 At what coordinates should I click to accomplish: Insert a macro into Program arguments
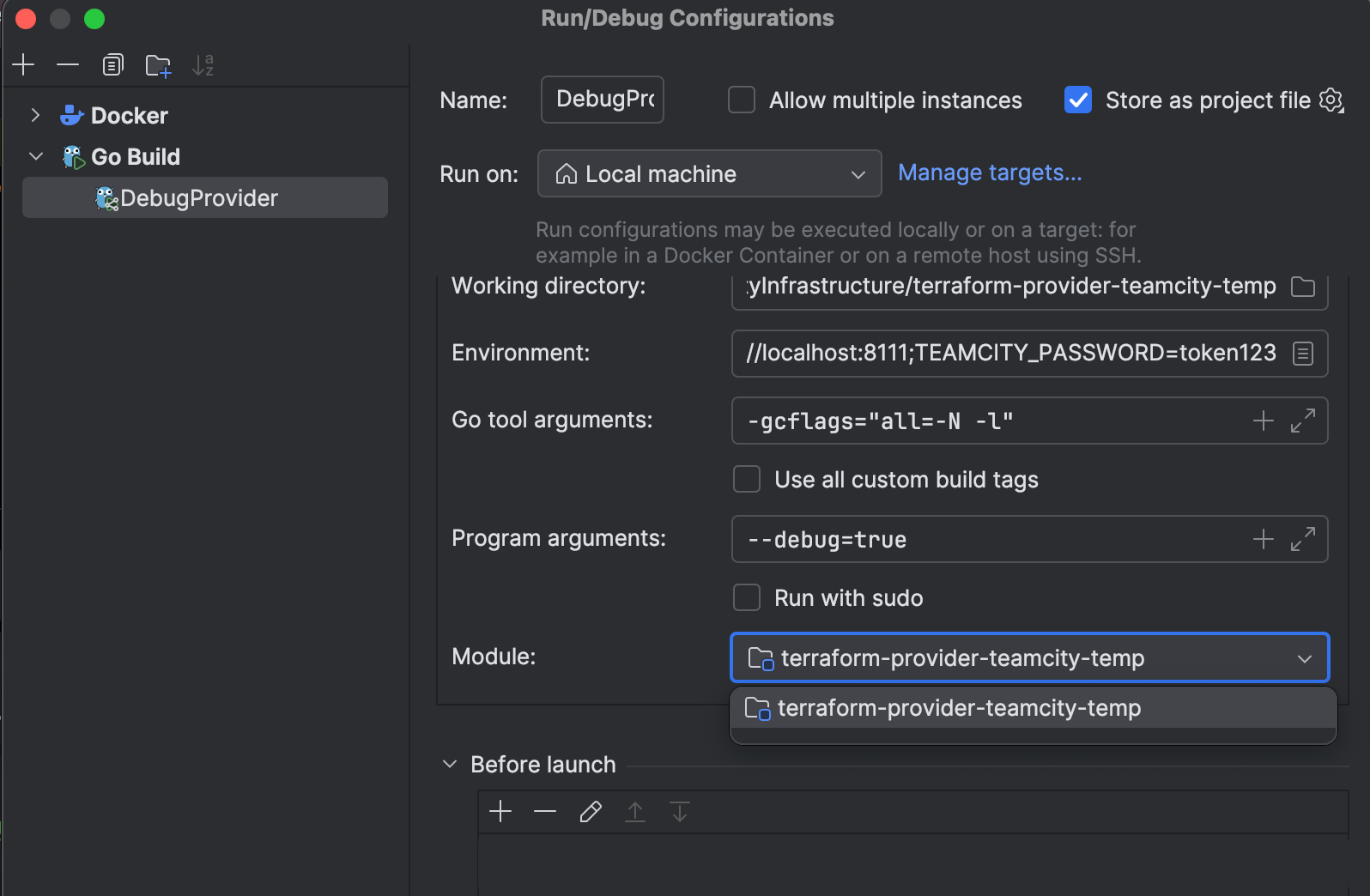1264,539
